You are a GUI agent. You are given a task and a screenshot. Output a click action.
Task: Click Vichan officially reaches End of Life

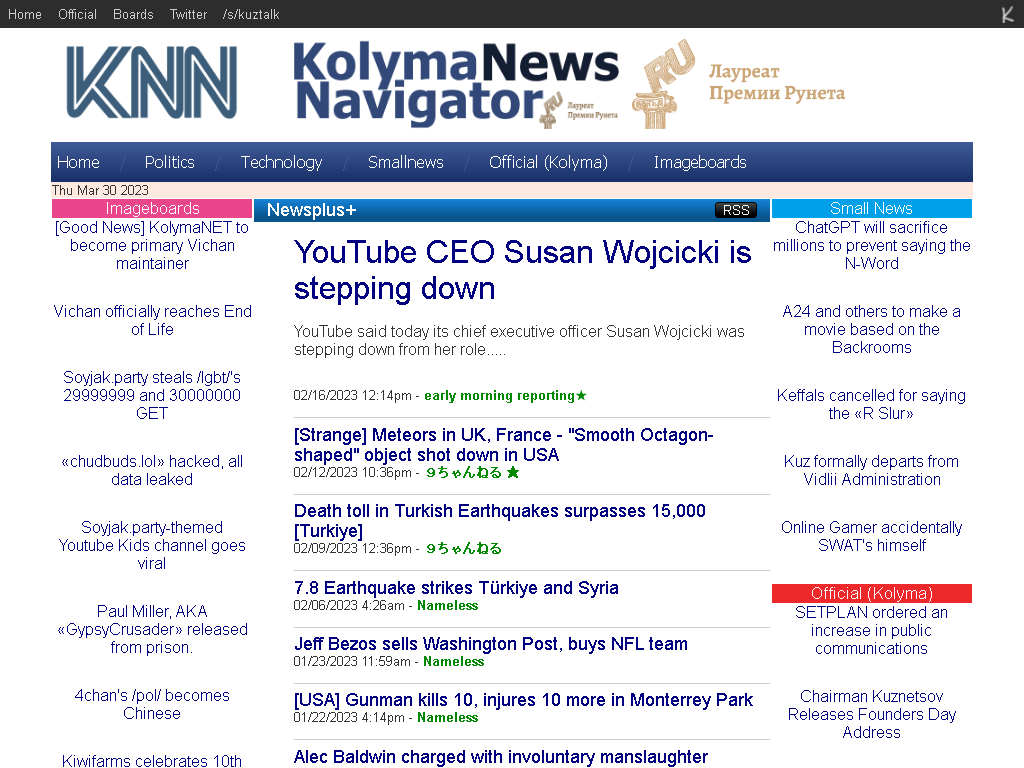[152, 320]
